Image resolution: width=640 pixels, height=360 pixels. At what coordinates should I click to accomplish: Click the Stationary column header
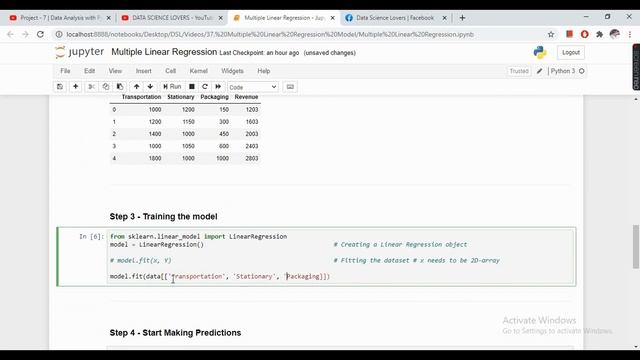tap(180, 97)
